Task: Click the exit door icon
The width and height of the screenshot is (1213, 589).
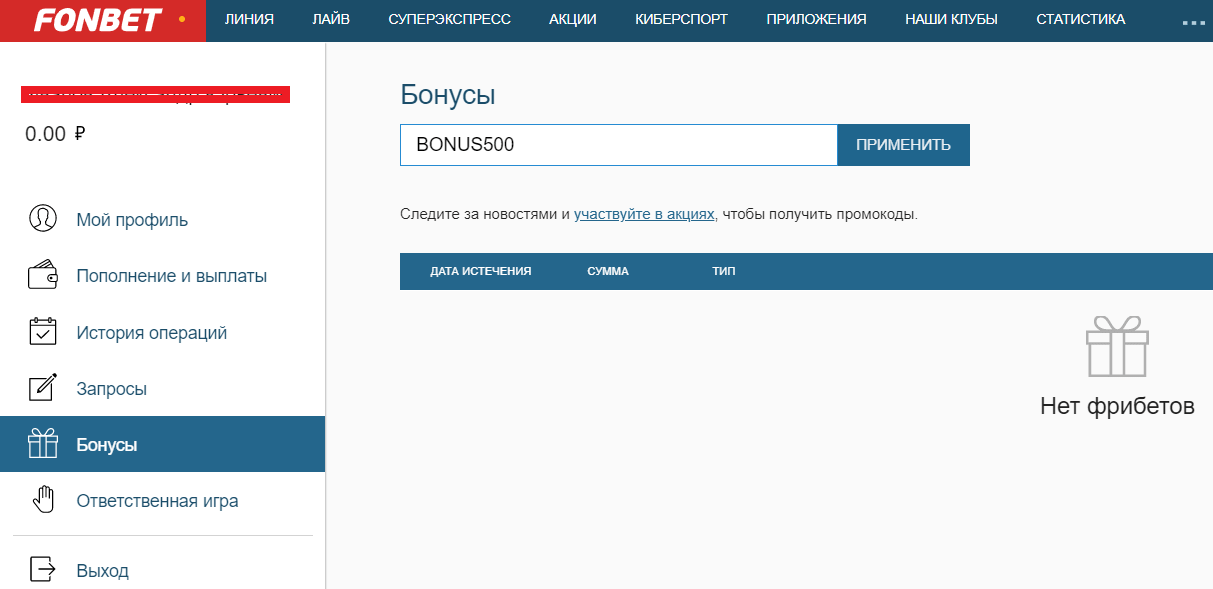Action: tap(42, 570)
